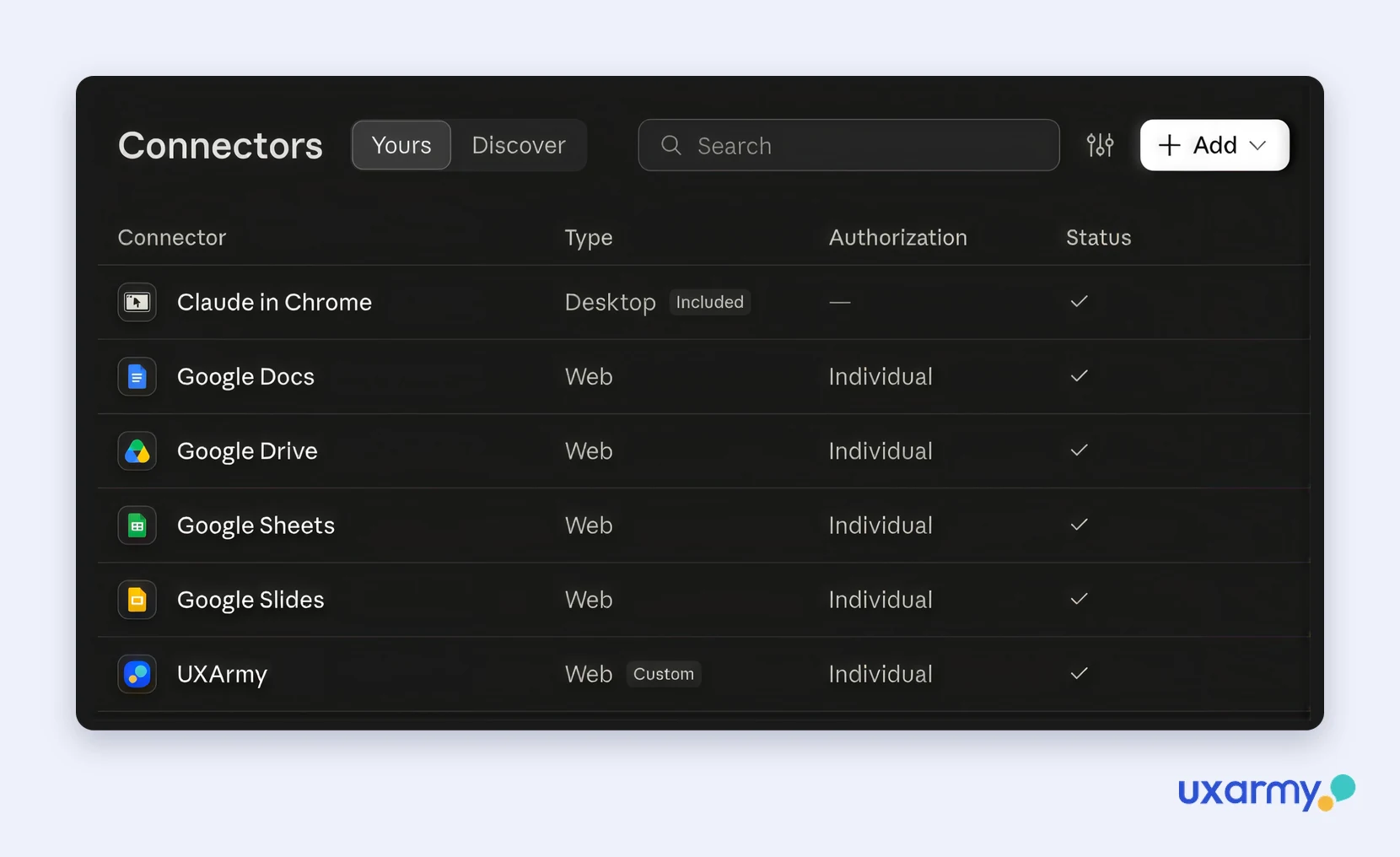Click the Google Sheets icon
This screenshot has height=857, width=1400.
[x=137, y=526]
